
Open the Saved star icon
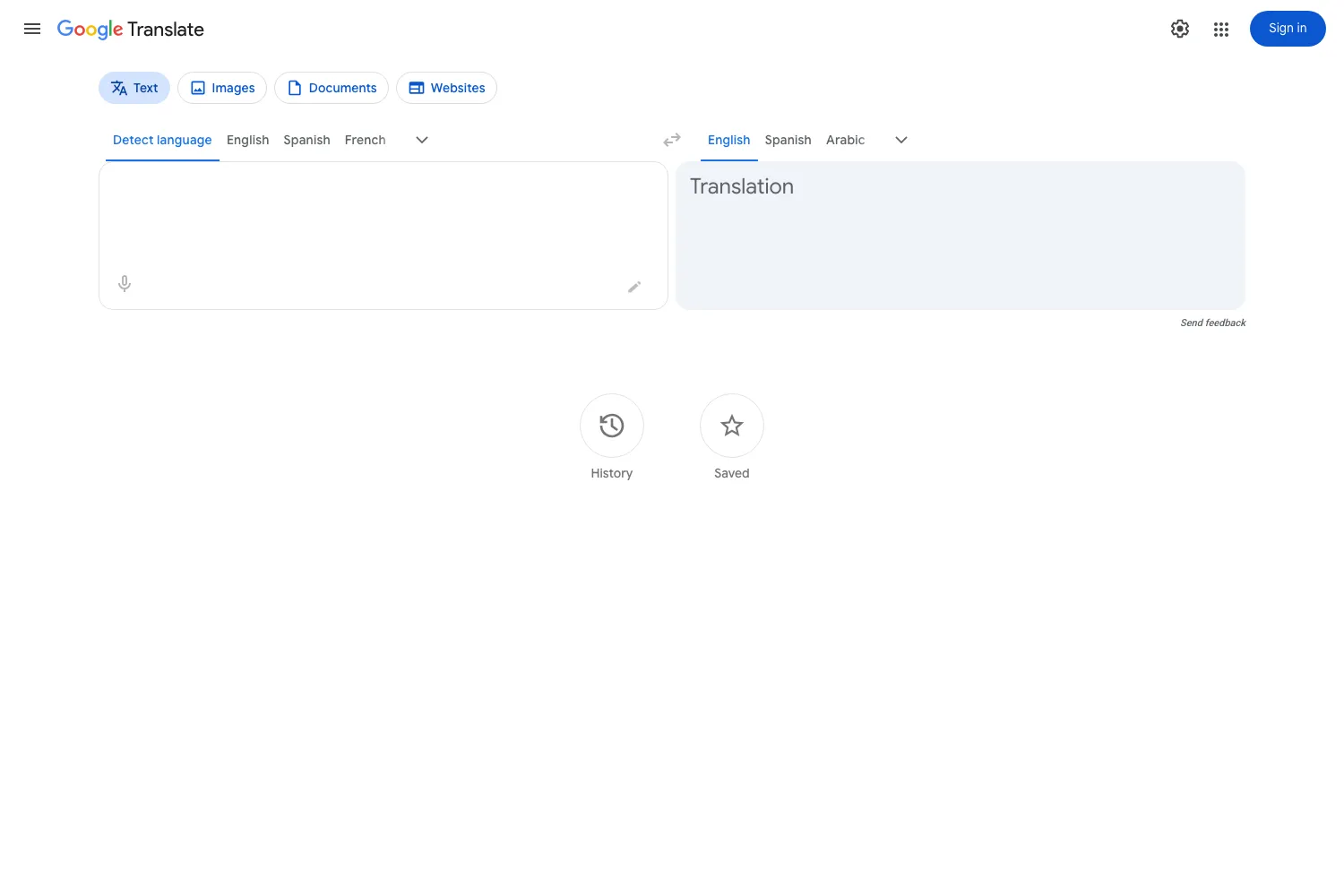click(x=732, y=426)
